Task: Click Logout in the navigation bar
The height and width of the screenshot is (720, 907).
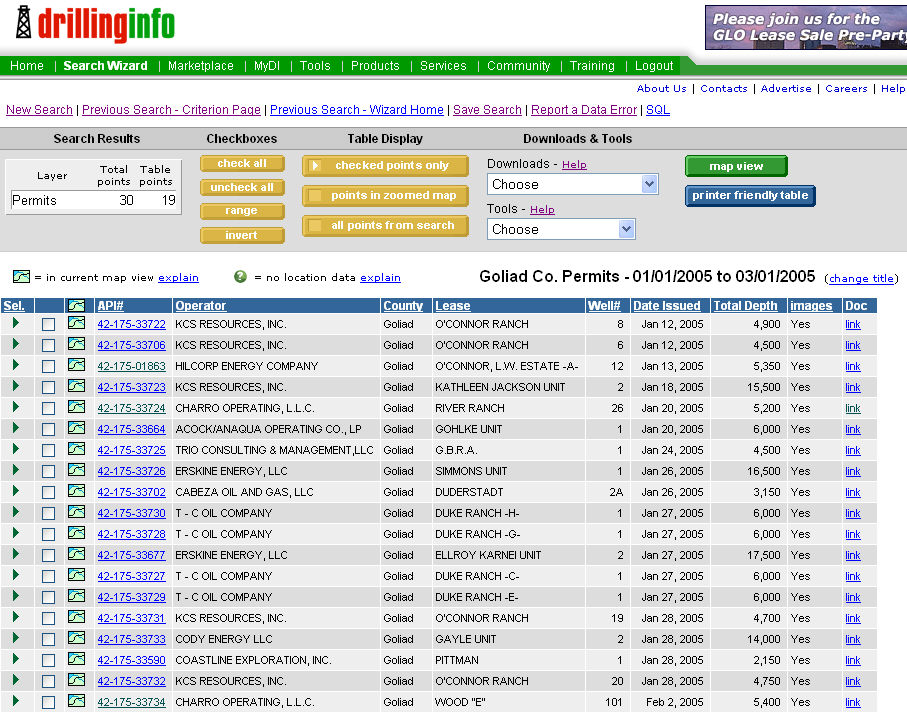Action: click(654, 66)
